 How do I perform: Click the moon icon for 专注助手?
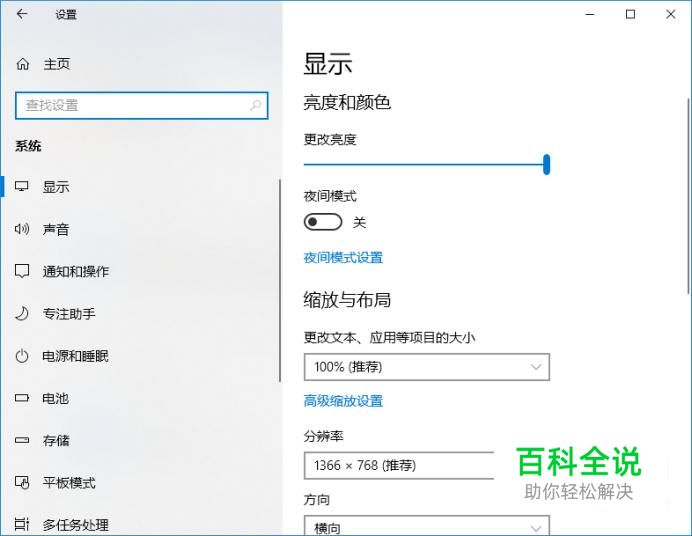[x=22, y=313]
